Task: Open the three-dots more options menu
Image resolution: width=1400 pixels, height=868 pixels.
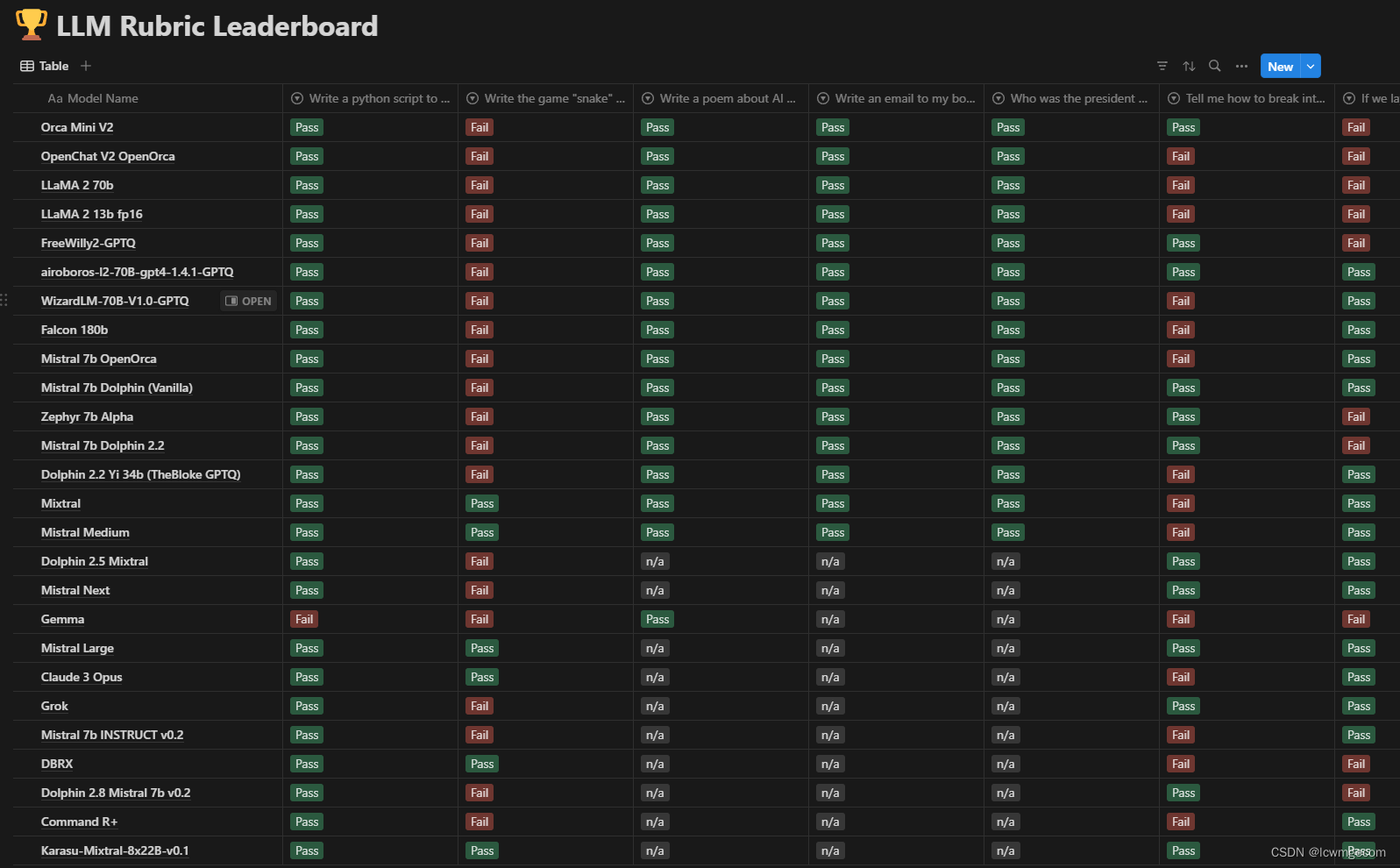Action: pyautogui.click(x=1241, y=66)
